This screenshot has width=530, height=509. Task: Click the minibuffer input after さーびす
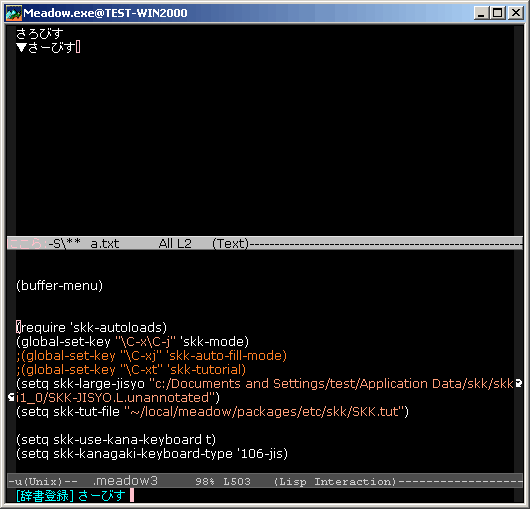click(x=132, y=496)
